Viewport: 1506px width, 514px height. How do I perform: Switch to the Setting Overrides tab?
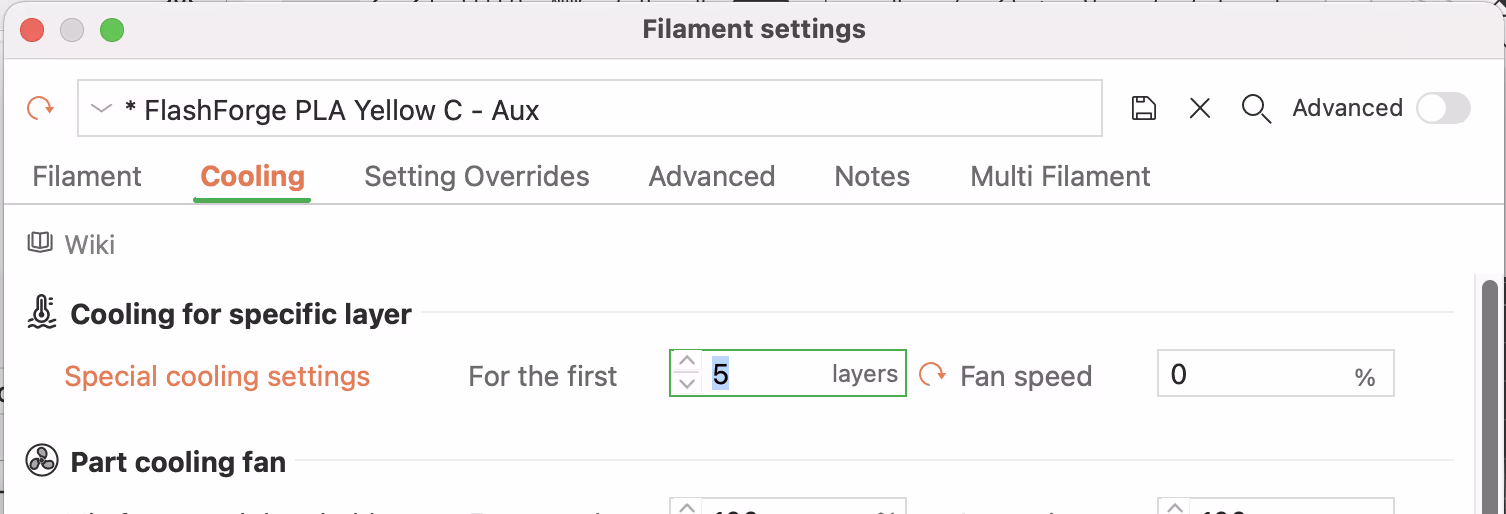[x=477, y=177]
